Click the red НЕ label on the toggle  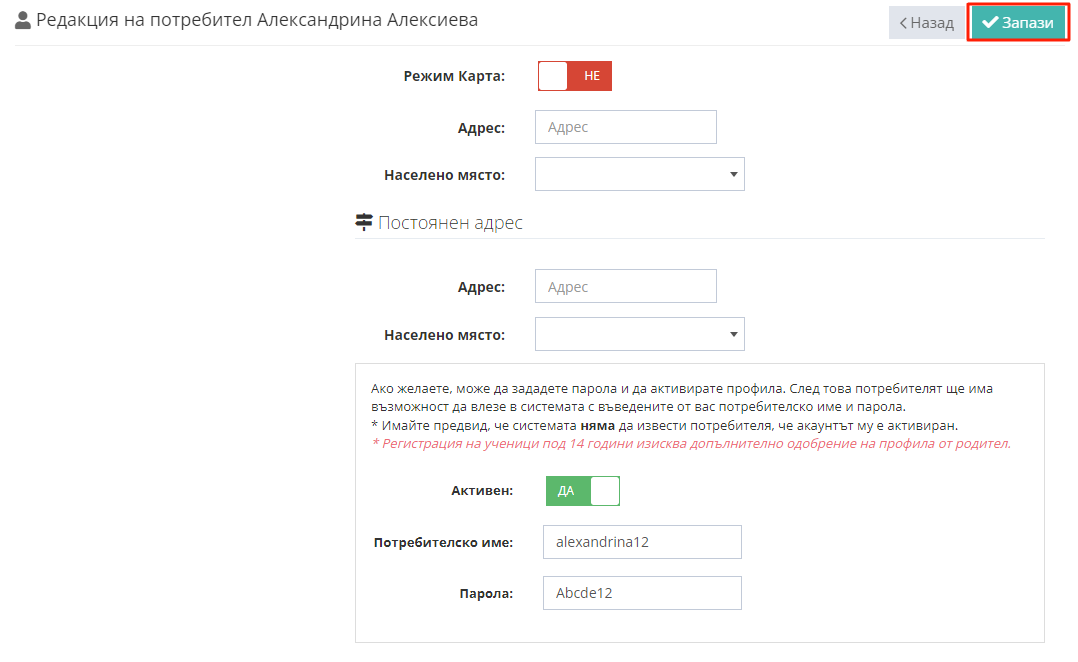[x=592, y=76]
